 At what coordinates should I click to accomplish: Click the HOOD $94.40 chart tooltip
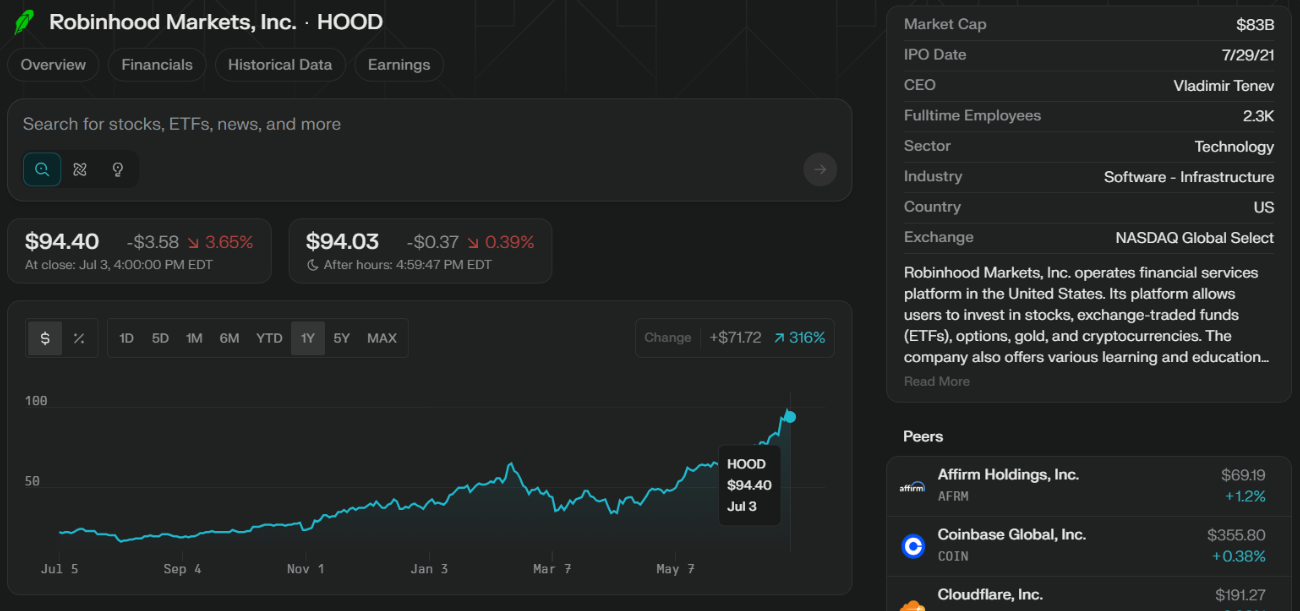750,485
